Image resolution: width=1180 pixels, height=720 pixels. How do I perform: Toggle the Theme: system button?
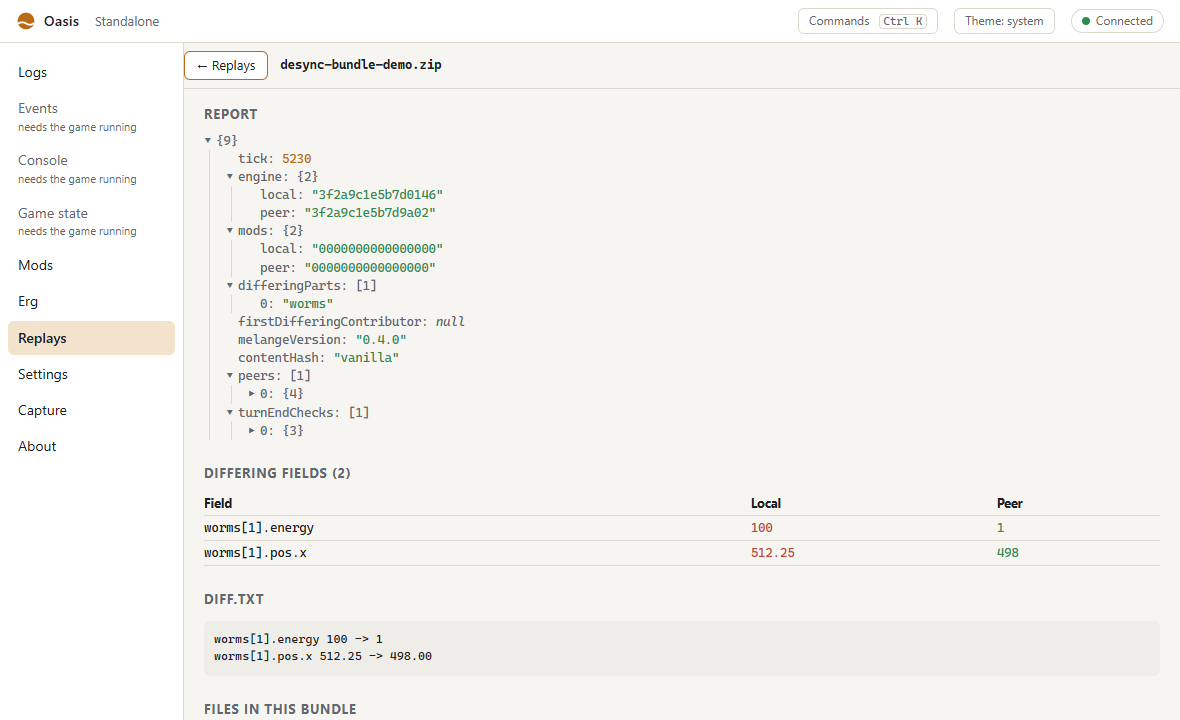click(x=1004, y=21)
